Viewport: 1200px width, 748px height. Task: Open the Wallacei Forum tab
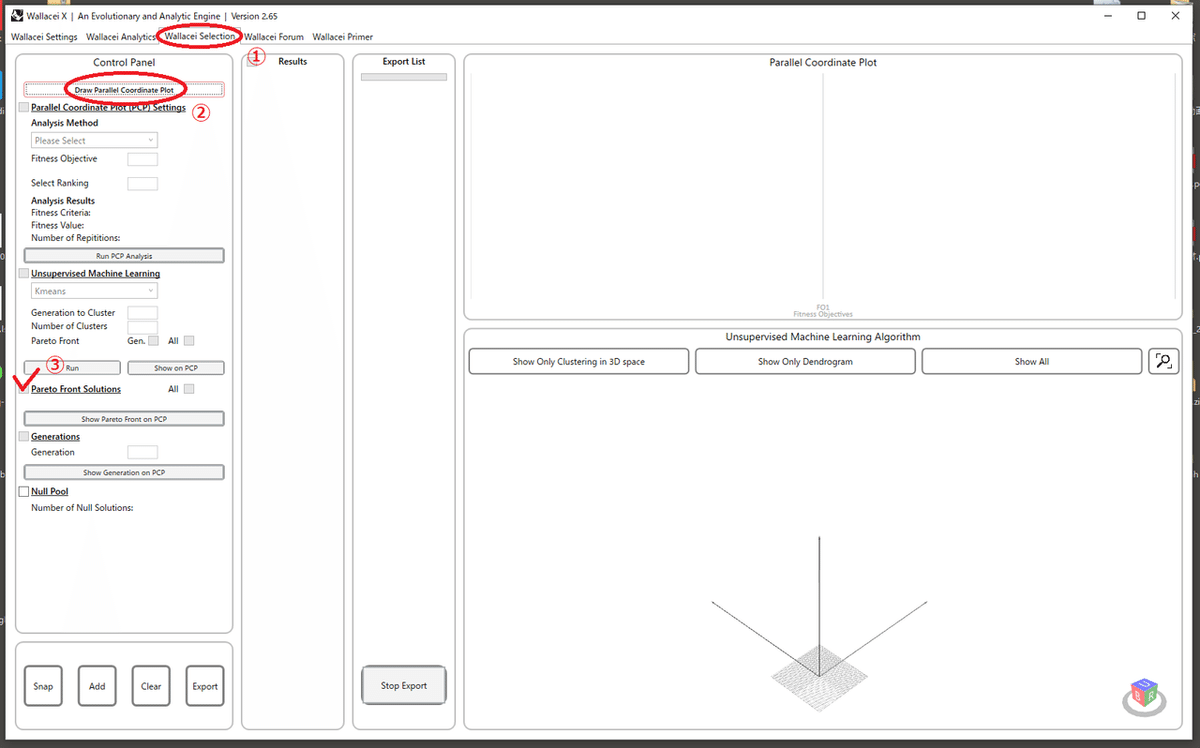(x=274, y=37)
